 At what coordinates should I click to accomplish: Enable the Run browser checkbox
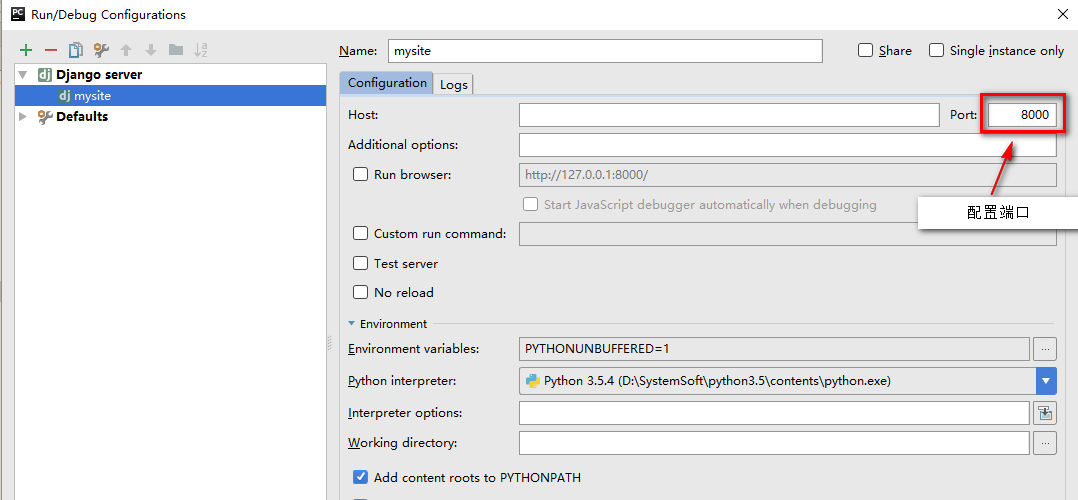(x=361, y=174)
